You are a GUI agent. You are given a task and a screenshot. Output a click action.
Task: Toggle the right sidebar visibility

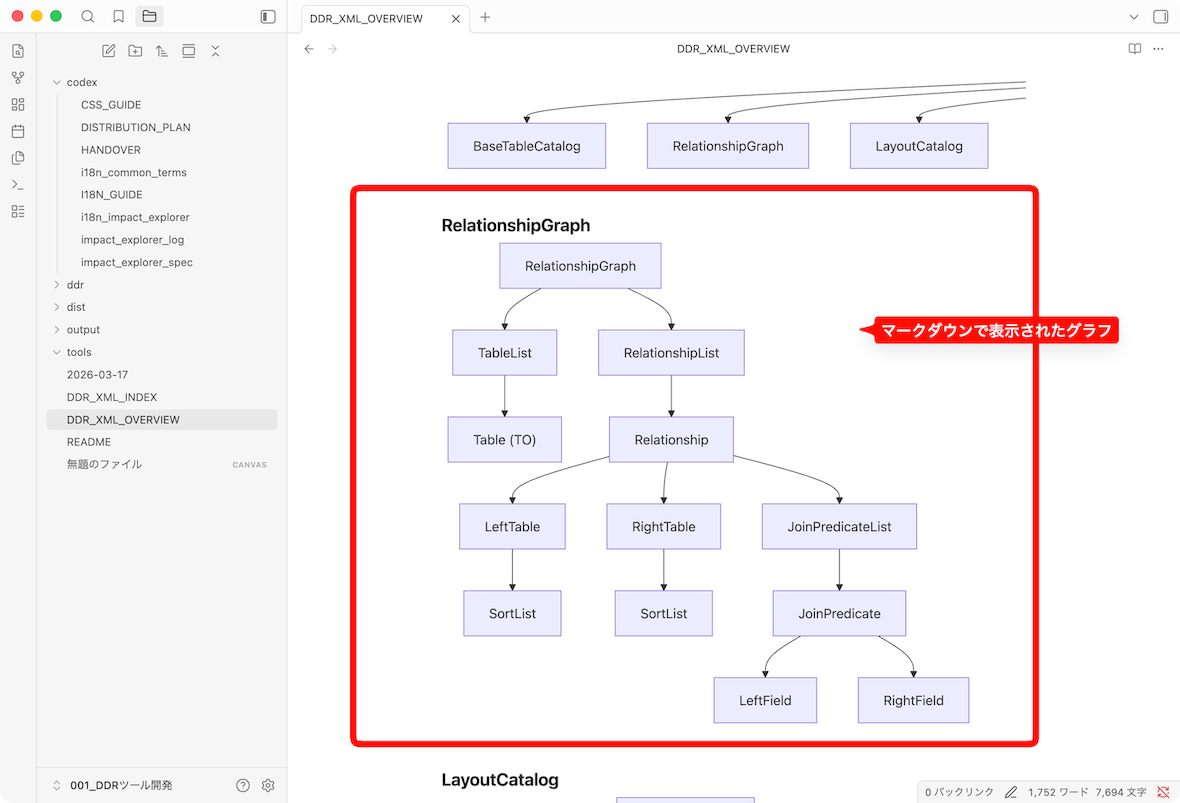[1160, 17]
